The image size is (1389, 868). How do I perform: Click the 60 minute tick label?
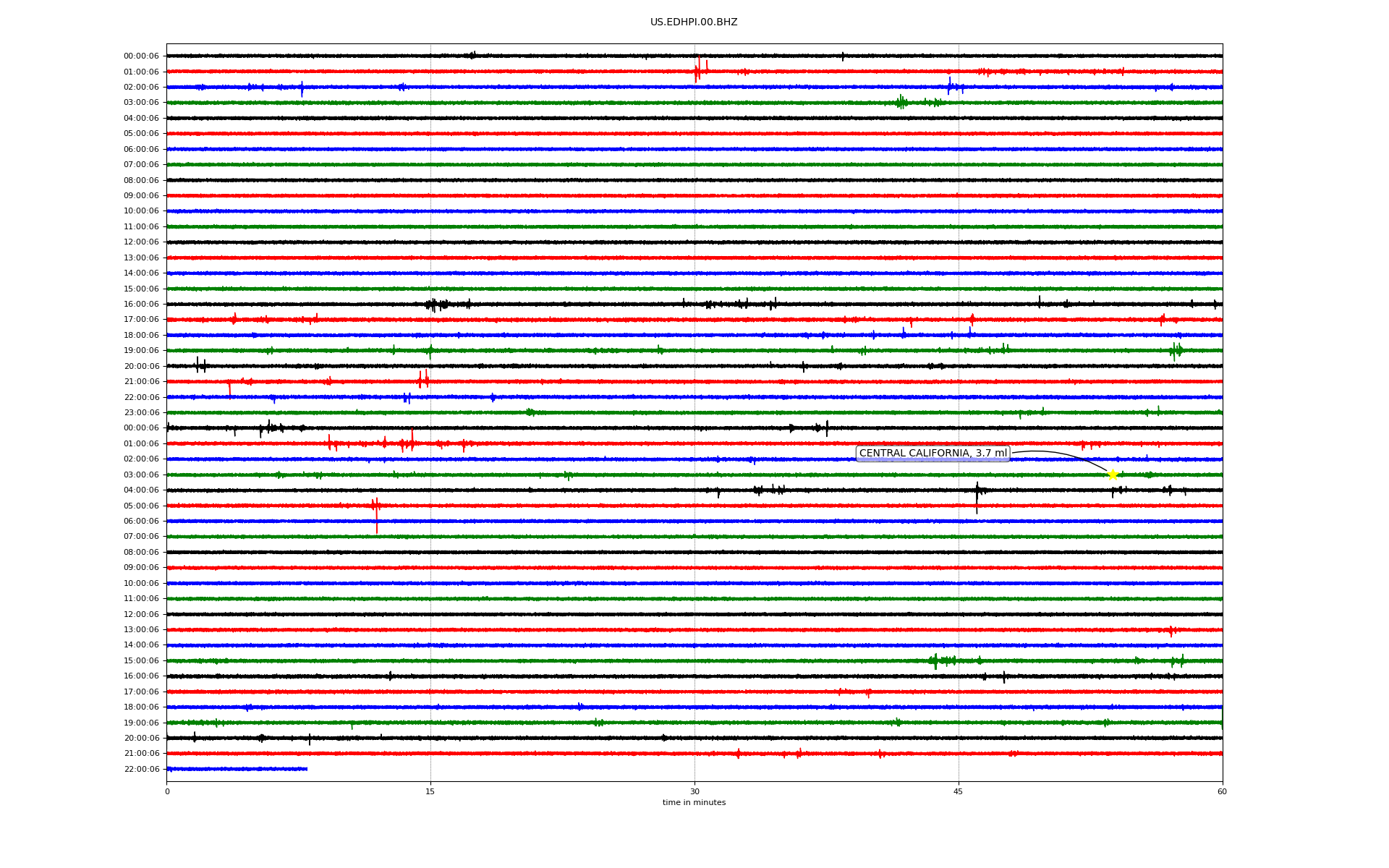pos(1222,792)
